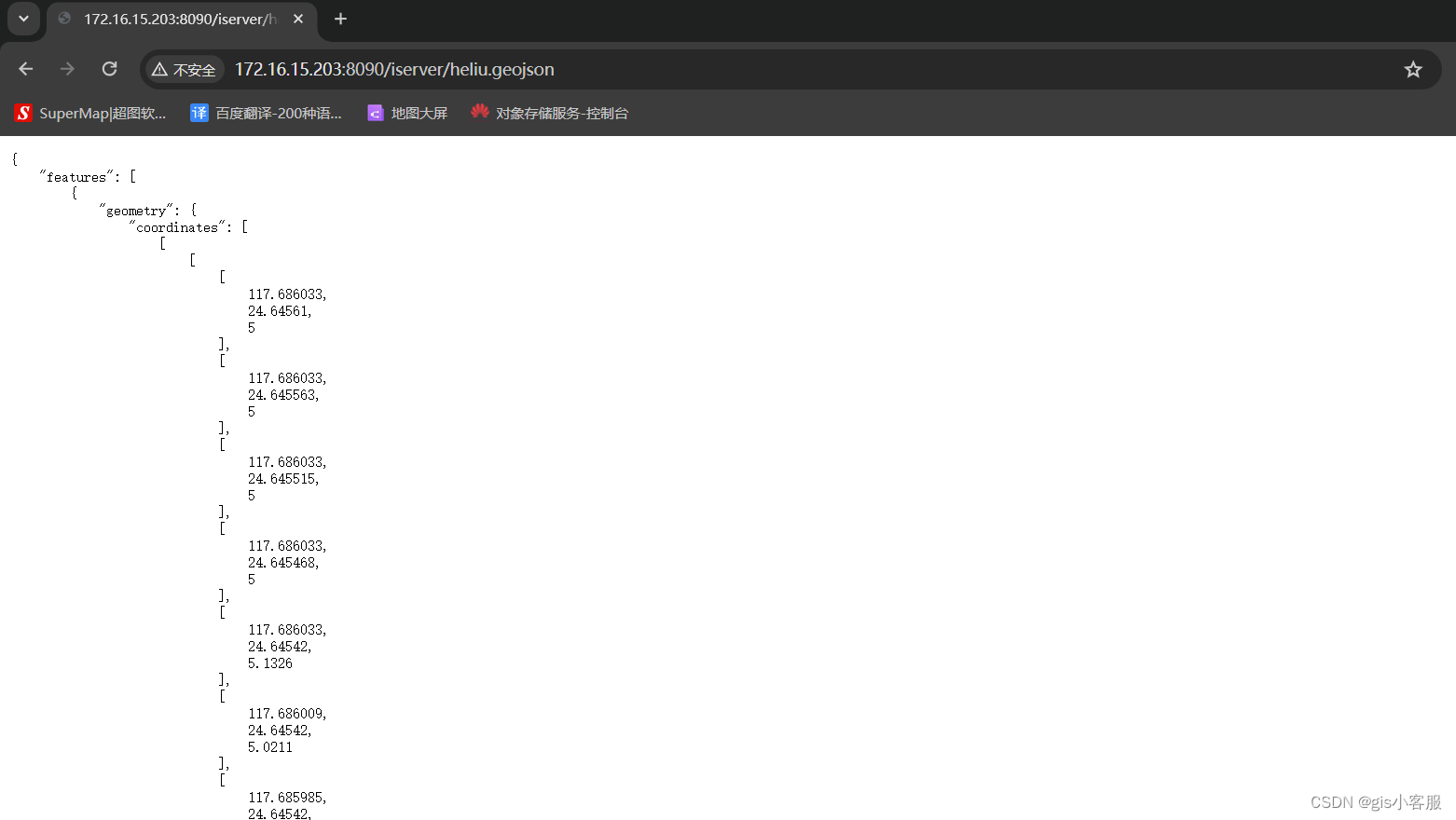The height and width of the screenshot is (820, 1456).
Task: Click the value 24.64561
Action: point(280,311)
